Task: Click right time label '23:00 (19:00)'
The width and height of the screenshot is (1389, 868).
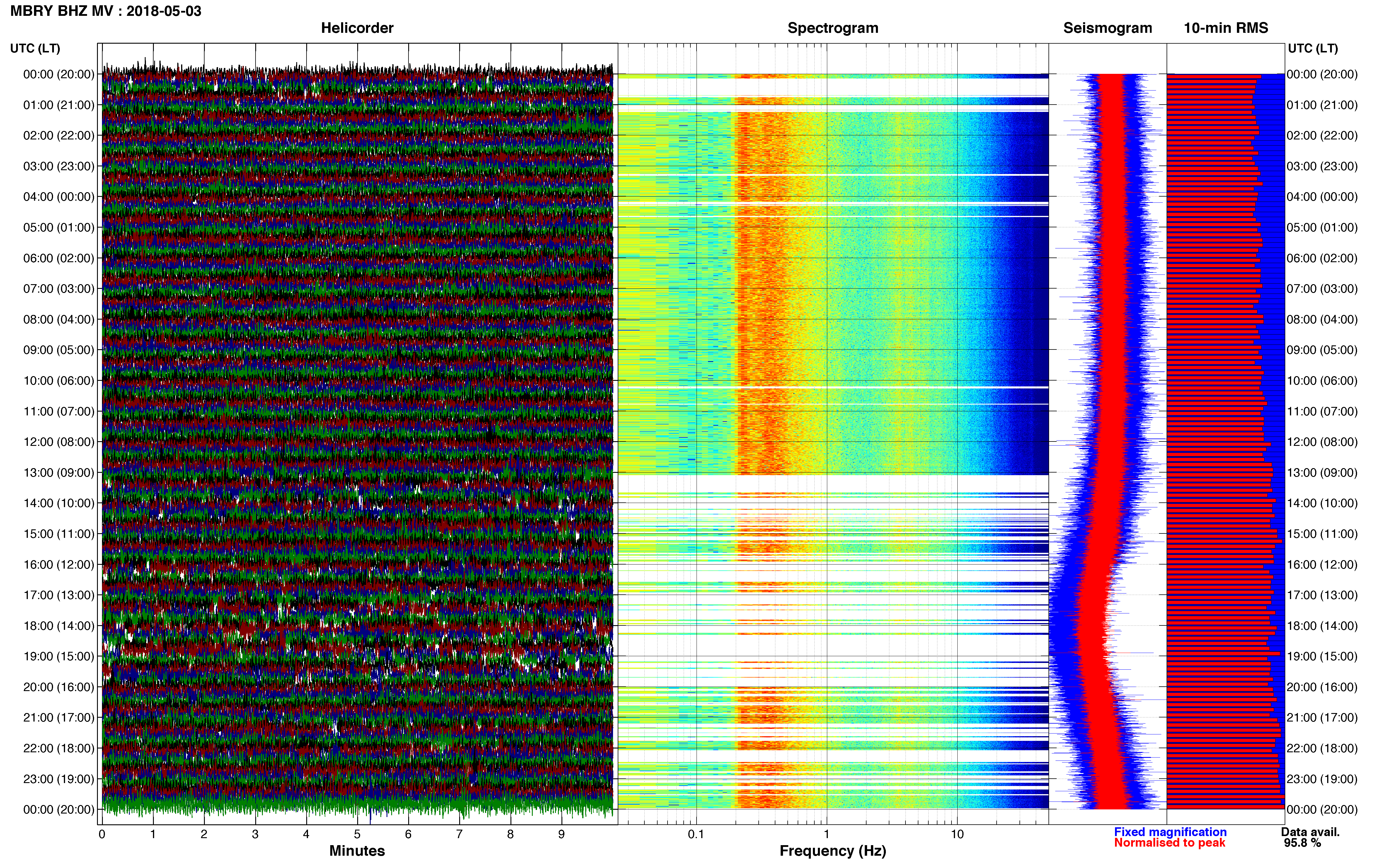Action: pos(1322,779)
